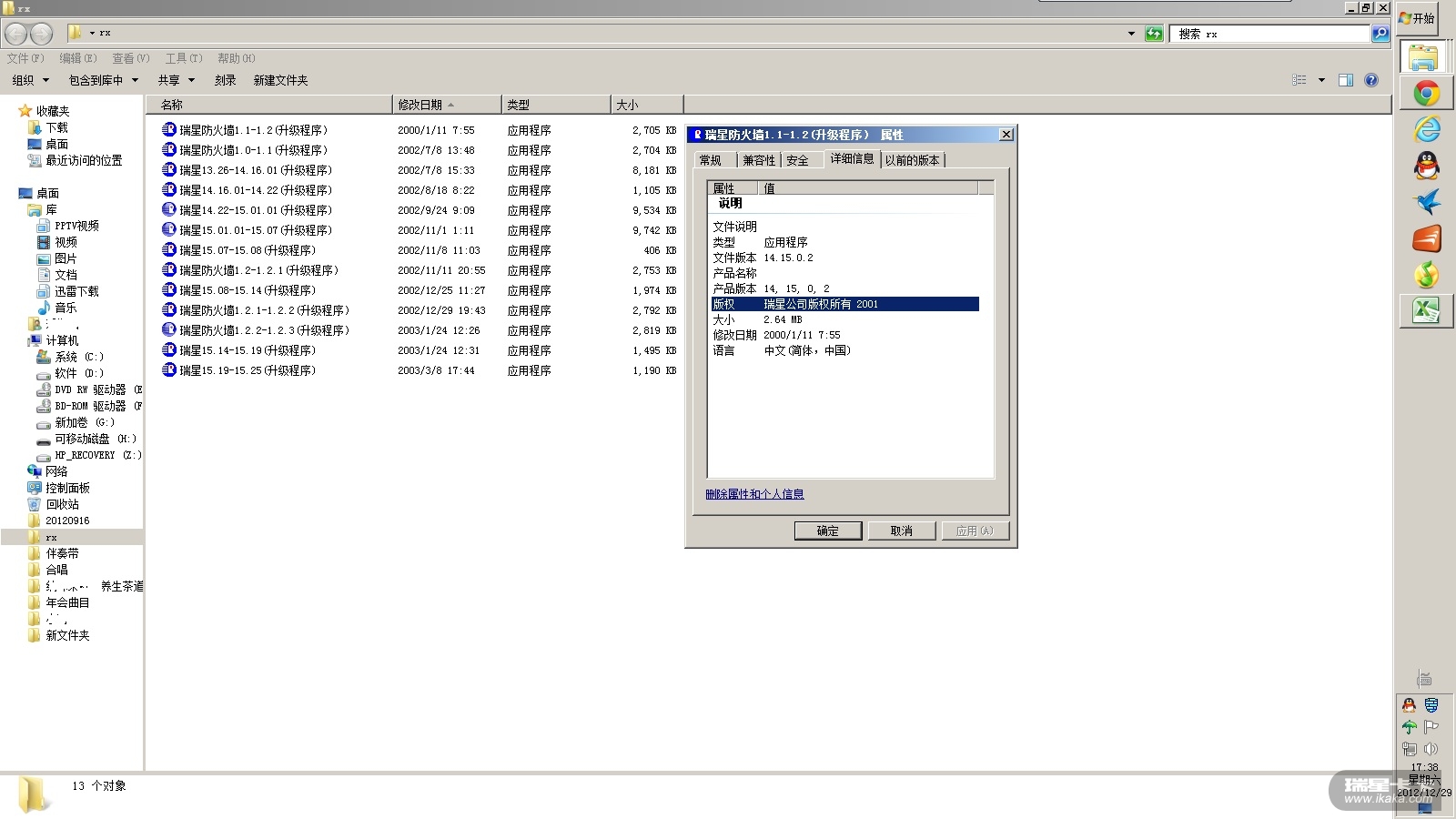
Task: Switch to the 以前的版本 tab
Action: point(913,160)
